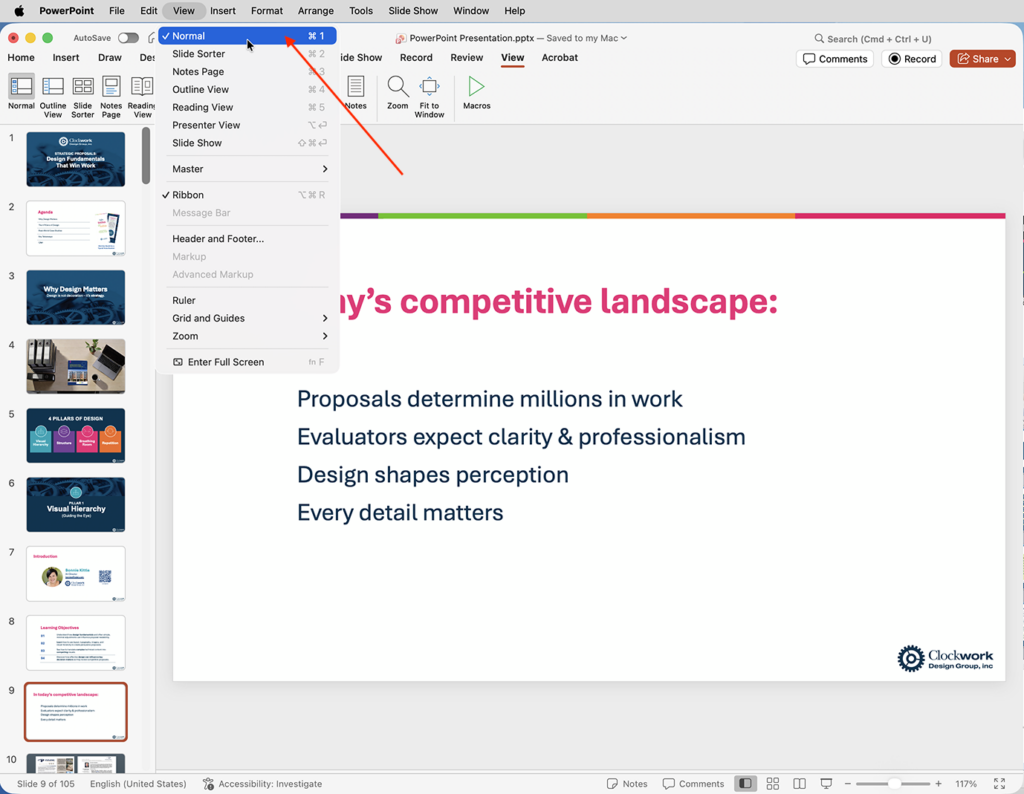This screenshot has height=794, width=1024.
Task: Open the Insert menu in the menu bar
Action: [223, 10]
